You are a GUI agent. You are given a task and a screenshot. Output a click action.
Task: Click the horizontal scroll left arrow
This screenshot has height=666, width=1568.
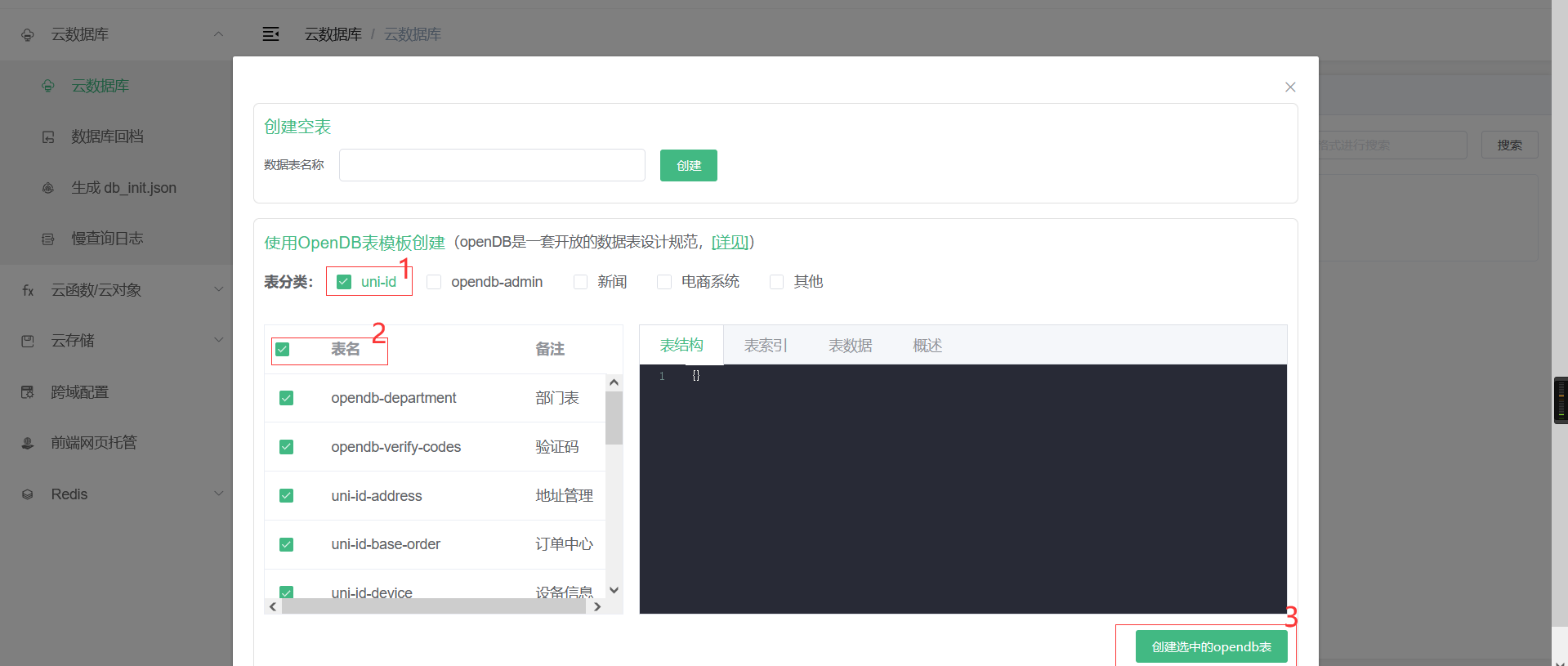273,606
